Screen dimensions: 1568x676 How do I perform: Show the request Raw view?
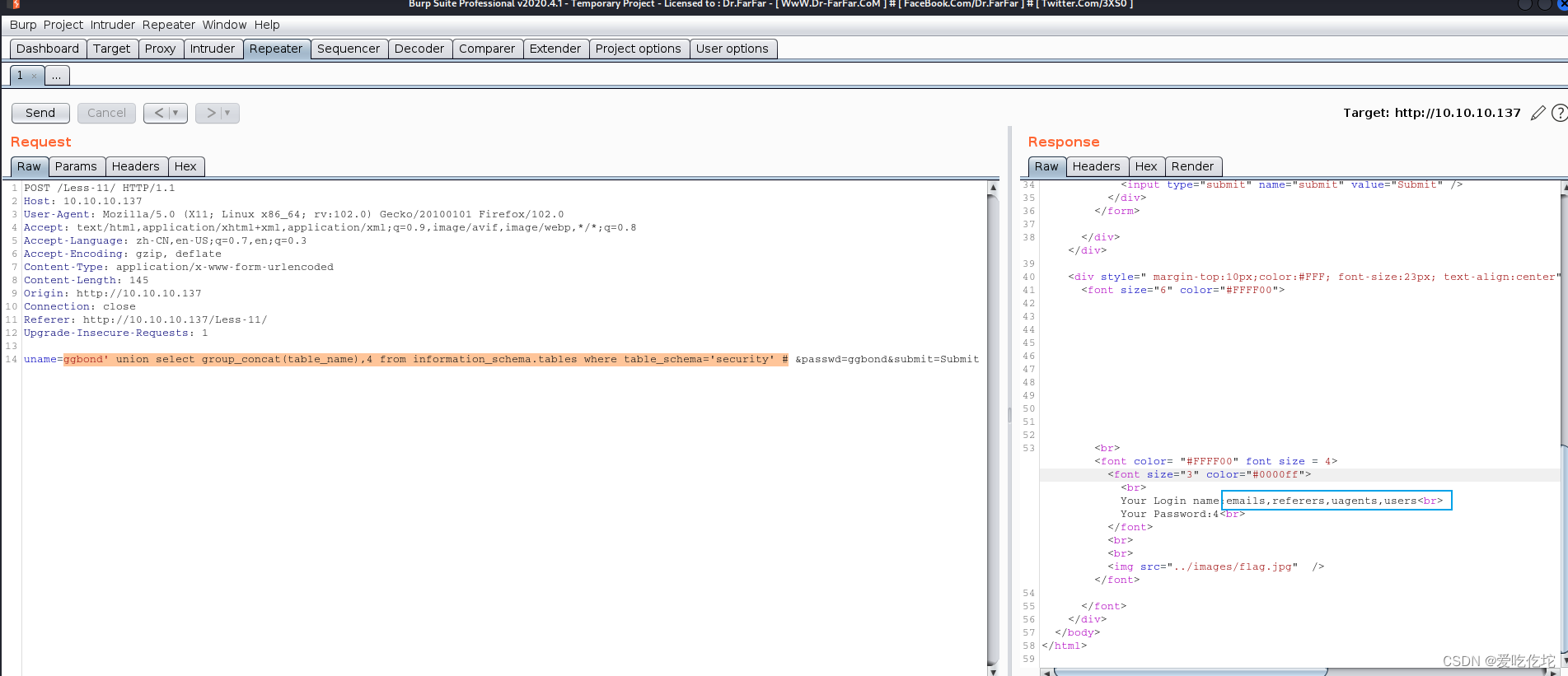tap(29, 166)
